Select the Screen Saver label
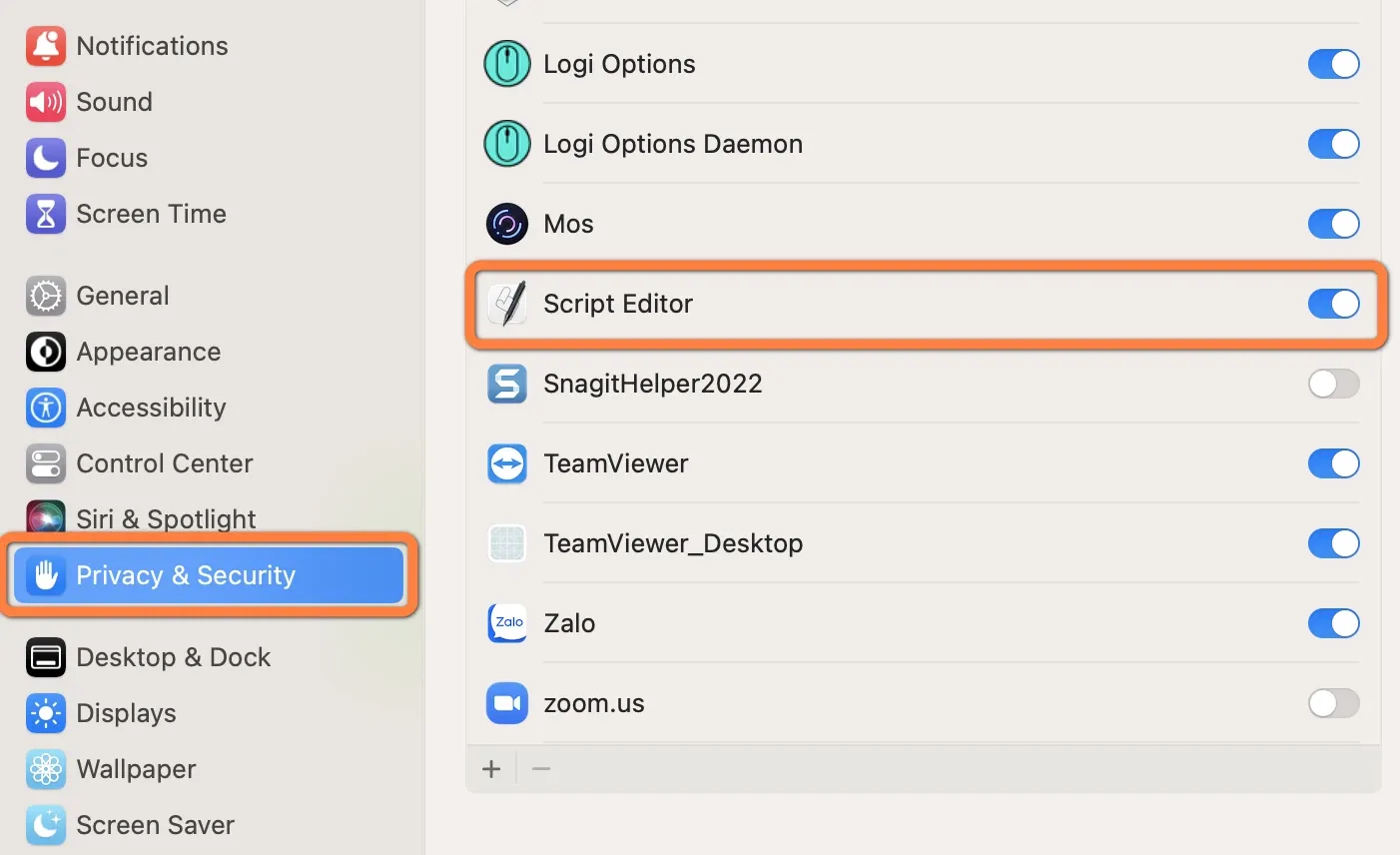Viewport: 1400px width, 855px height. click(155, 825)
